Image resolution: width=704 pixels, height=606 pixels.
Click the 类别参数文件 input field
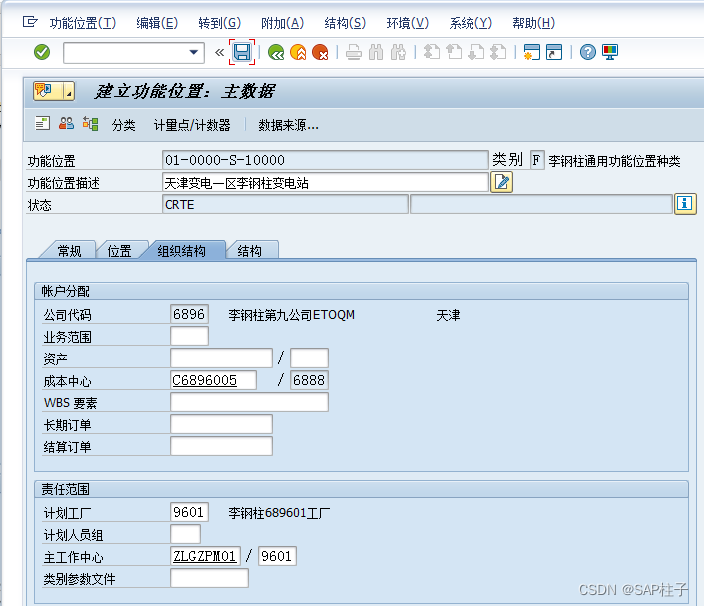point(209,578)
